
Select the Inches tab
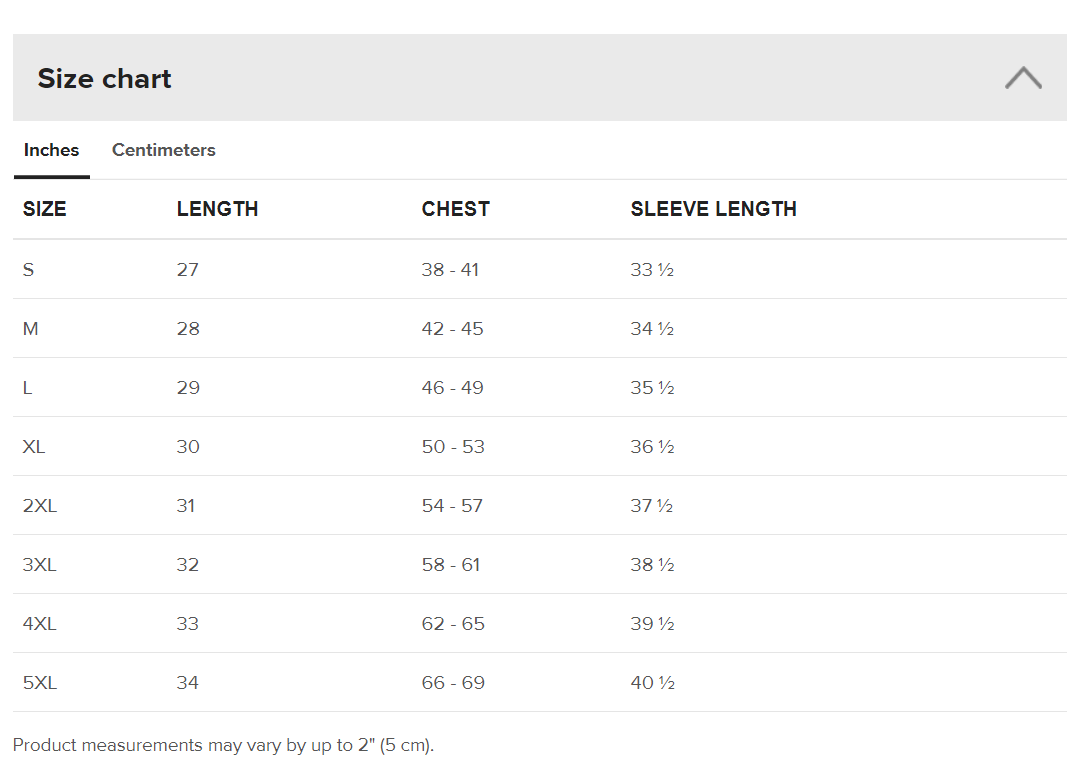tap(51, 150)
